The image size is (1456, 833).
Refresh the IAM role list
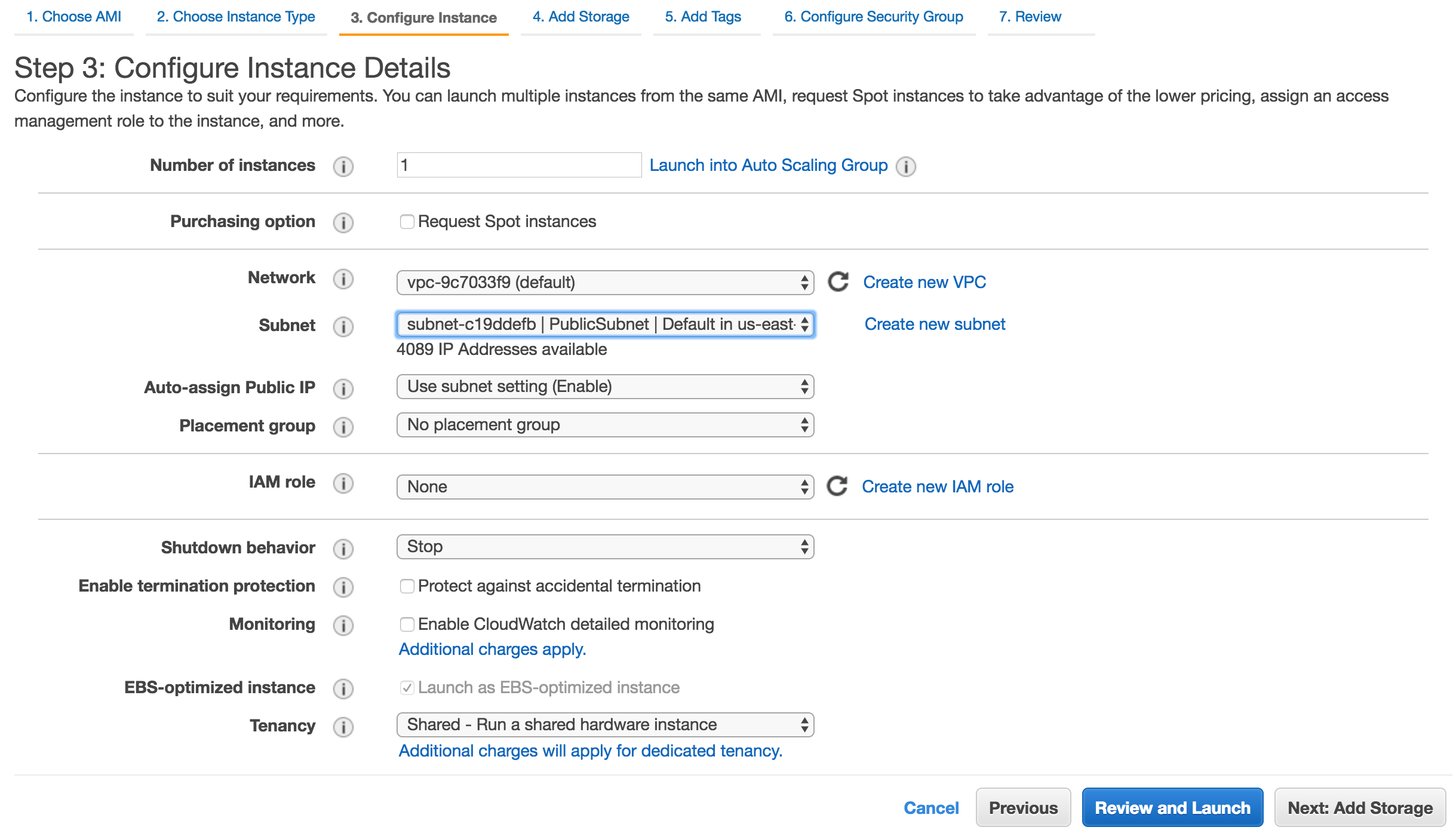coord(837,486)
